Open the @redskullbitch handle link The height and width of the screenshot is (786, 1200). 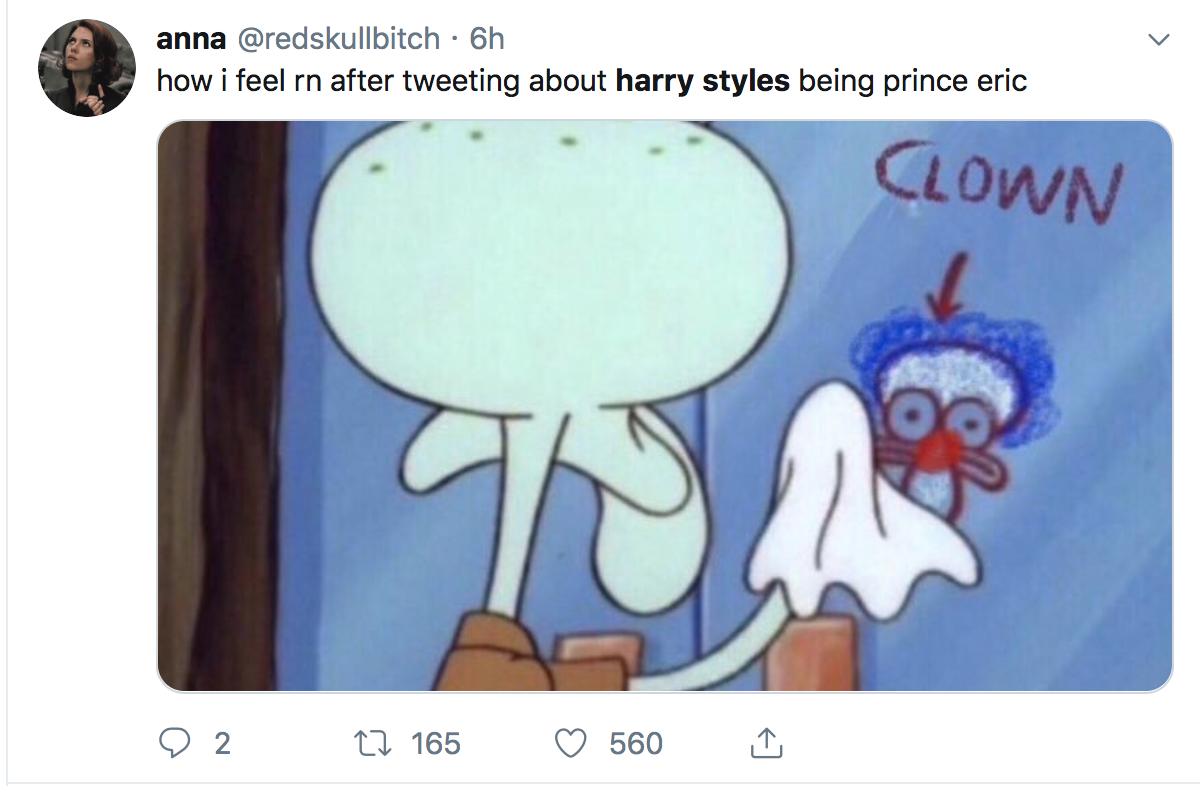pos(337,39)
